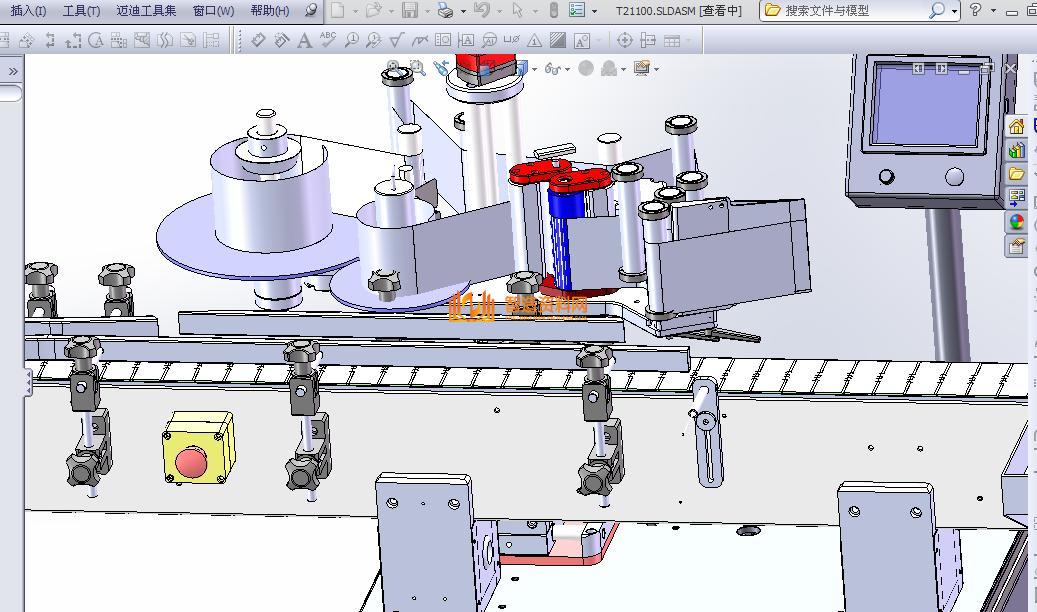
Task: Click the Zoom to Fit magnifier icon
Action: 394,69
